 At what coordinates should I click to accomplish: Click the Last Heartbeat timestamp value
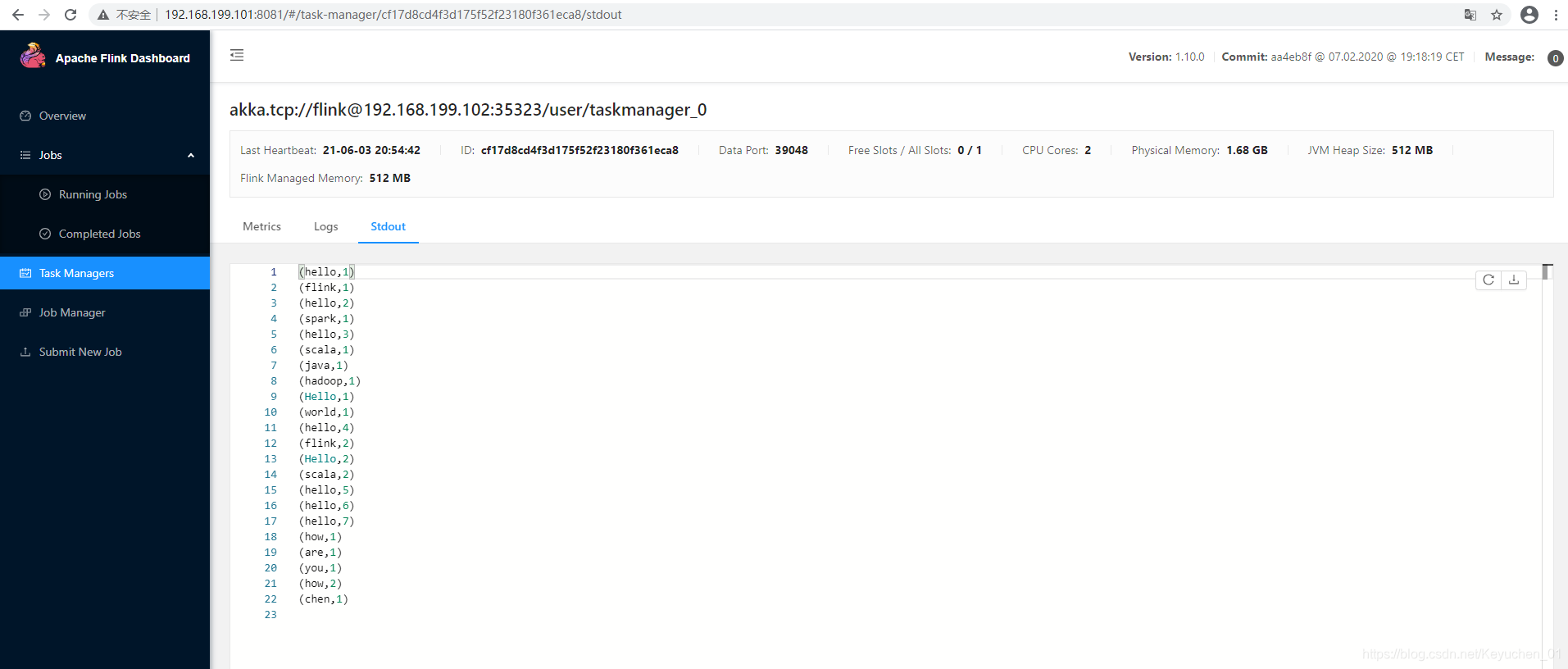coord(371,150)
